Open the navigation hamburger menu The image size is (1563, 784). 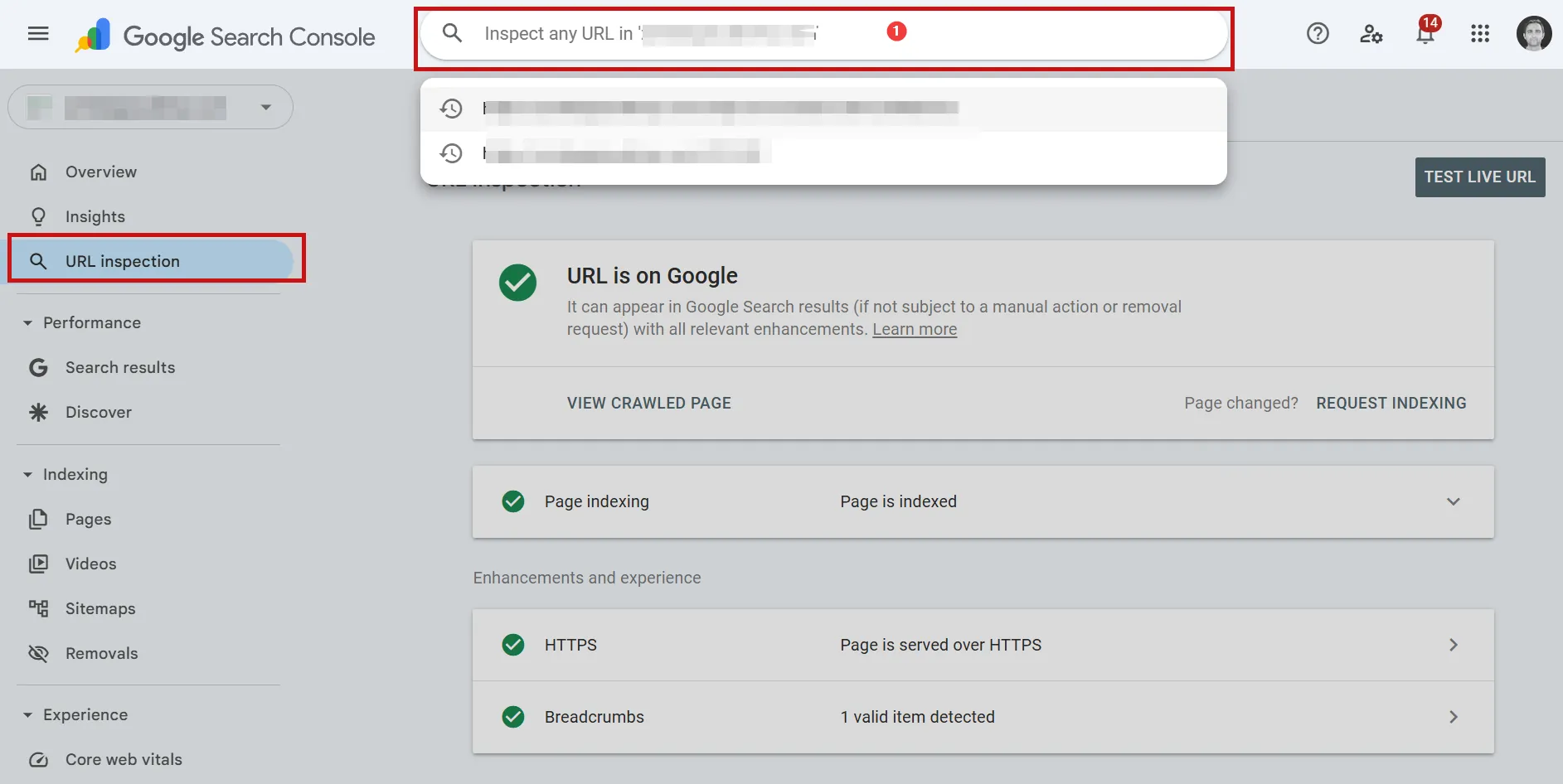pos(38,33)
